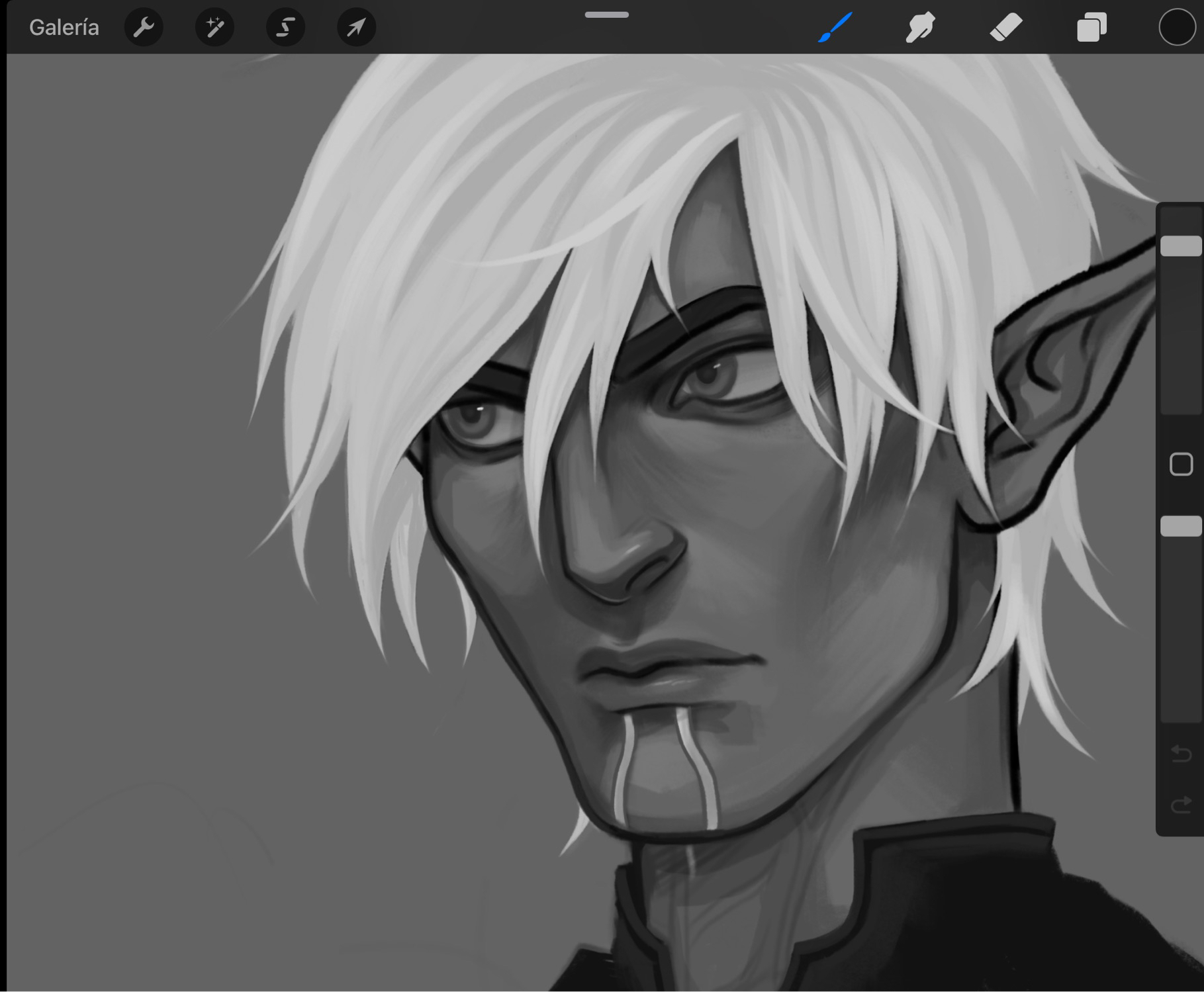The height and width of the screenshot is (992, 1204).
Task: Open the active color circle swatch
Action: [x=1177, y=28]
